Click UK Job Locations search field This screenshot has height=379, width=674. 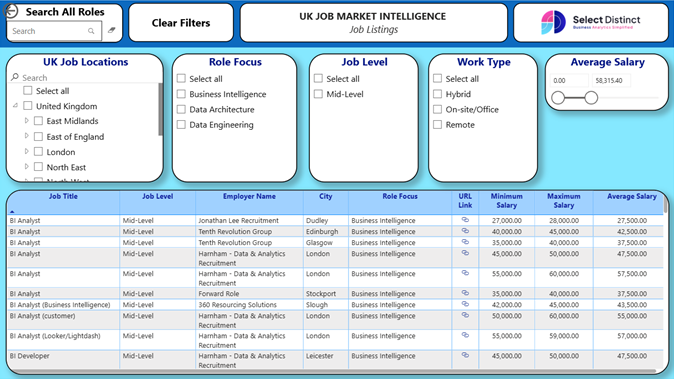(x=86, y=77)
